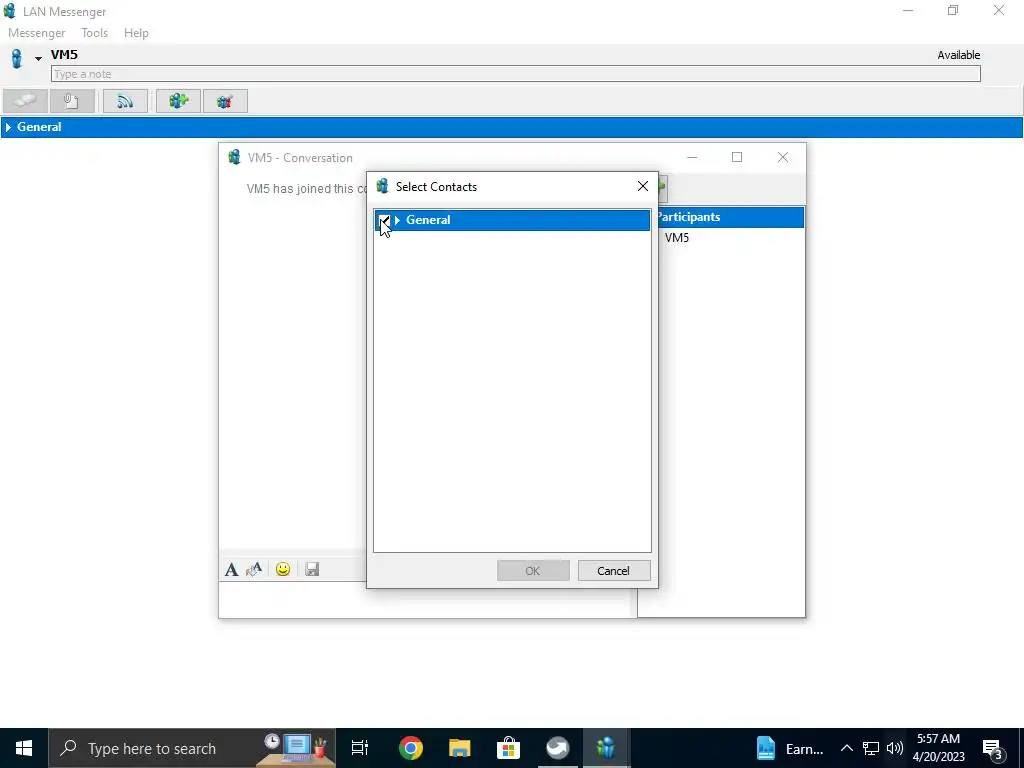
Task: Minimize the VM5 - Conversation window
Action: click(692, 157)
